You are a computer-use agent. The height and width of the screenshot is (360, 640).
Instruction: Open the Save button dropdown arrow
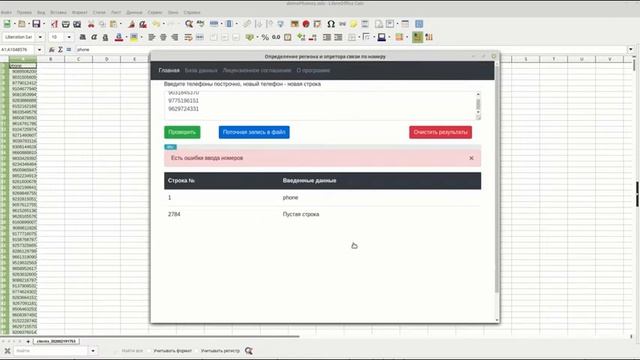coord(44,24)
